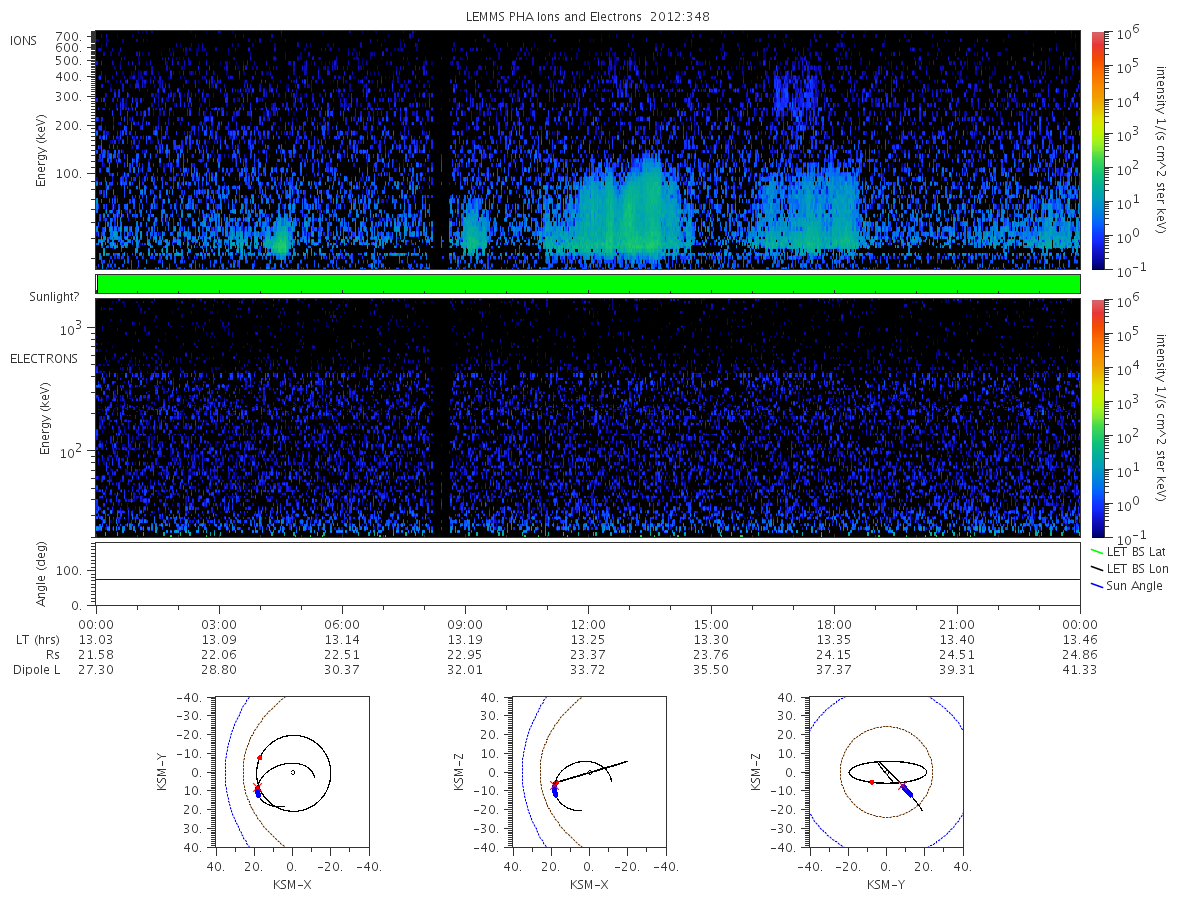Click the ELECTRONS panel label

(x=44, y=358)
